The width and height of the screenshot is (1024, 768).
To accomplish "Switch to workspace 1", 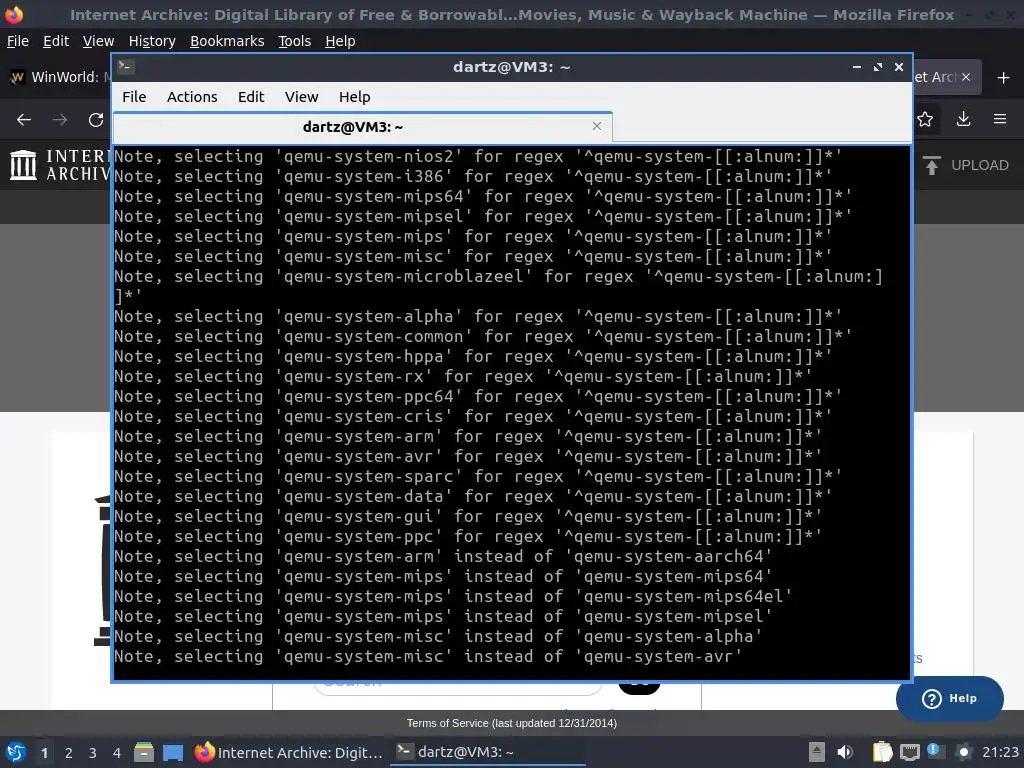I will pyautogui.click(x=44, y=753).
